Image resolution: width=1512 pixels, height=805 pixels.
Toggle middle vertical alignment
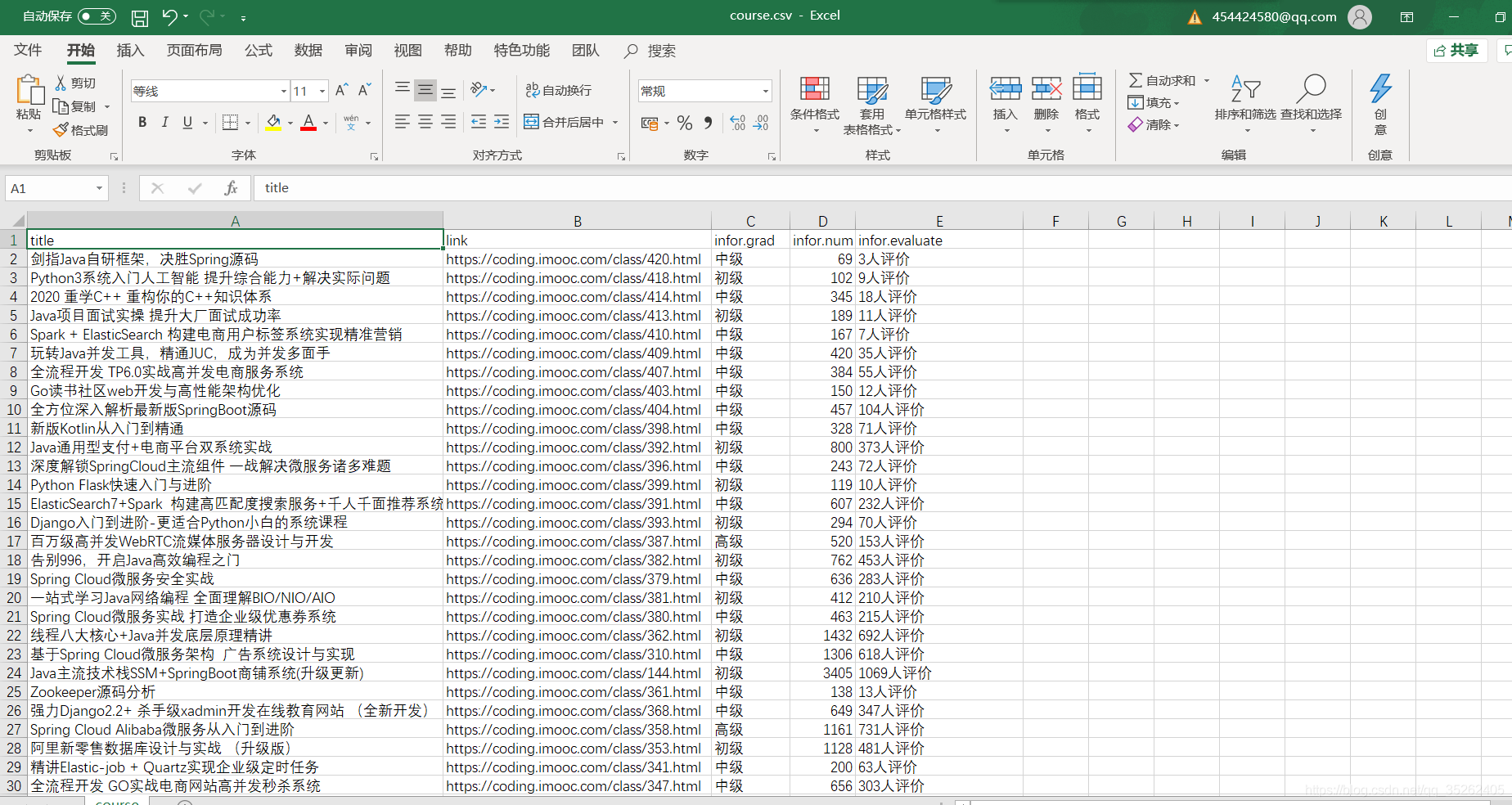(425, 89)
